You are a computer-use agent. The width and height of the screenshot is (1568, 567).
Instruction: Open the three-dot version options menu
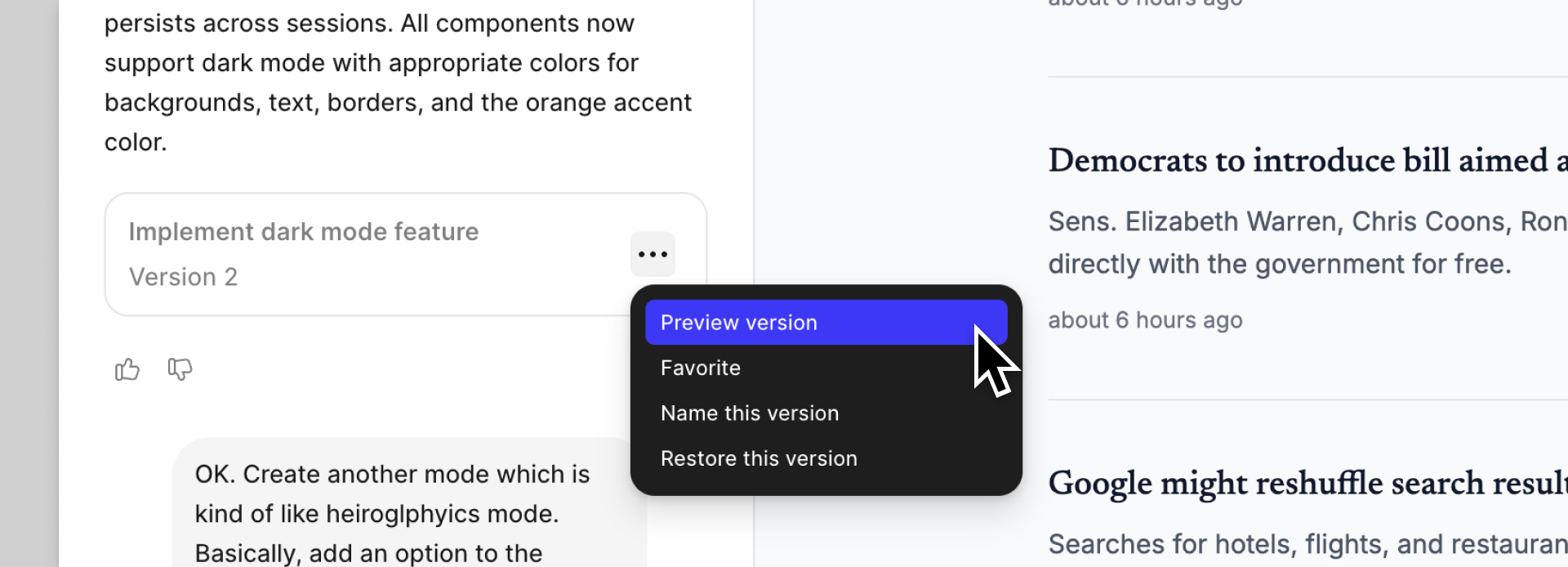[x=653, y=254]
